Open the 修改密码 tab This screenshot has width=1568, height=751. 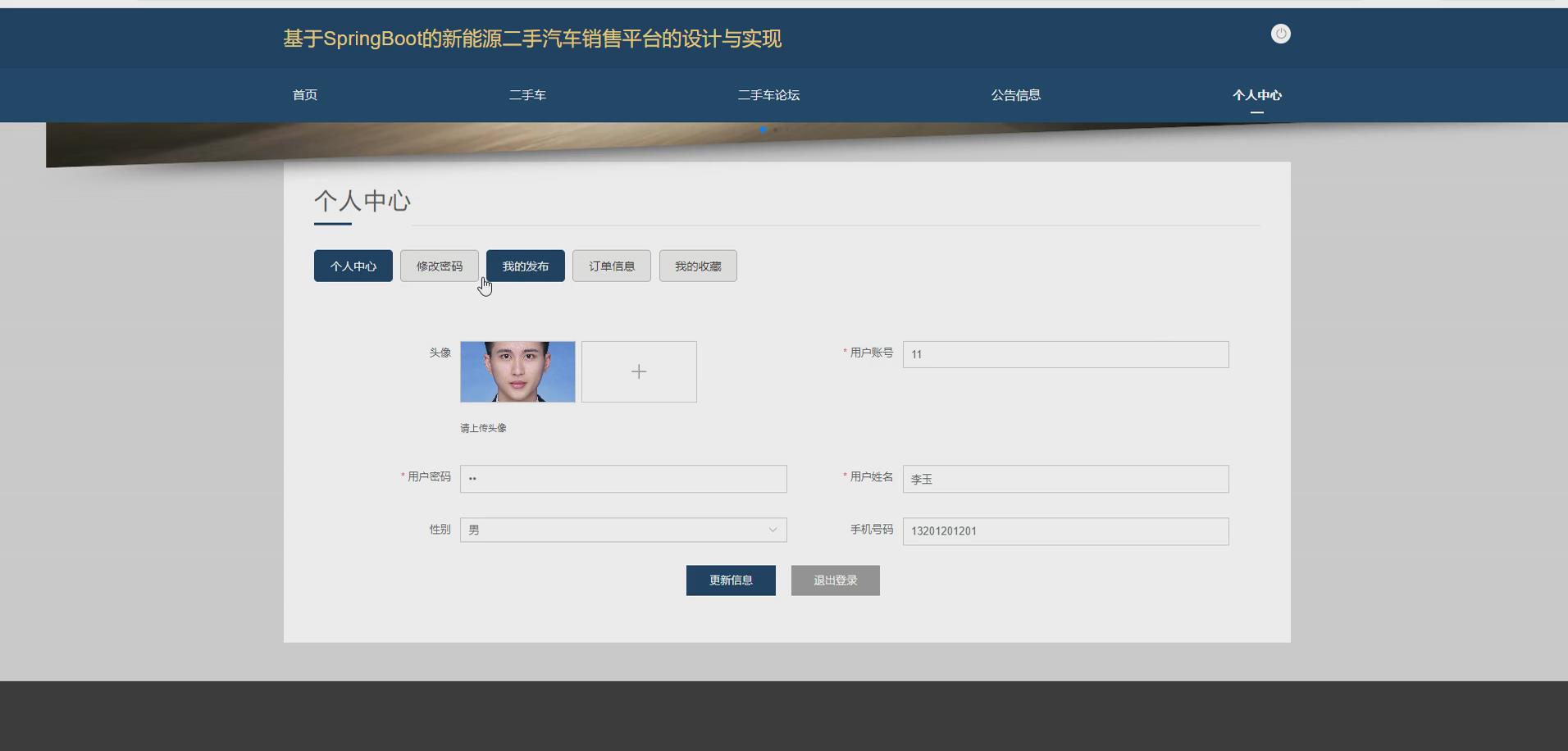[x=440, y=266]
